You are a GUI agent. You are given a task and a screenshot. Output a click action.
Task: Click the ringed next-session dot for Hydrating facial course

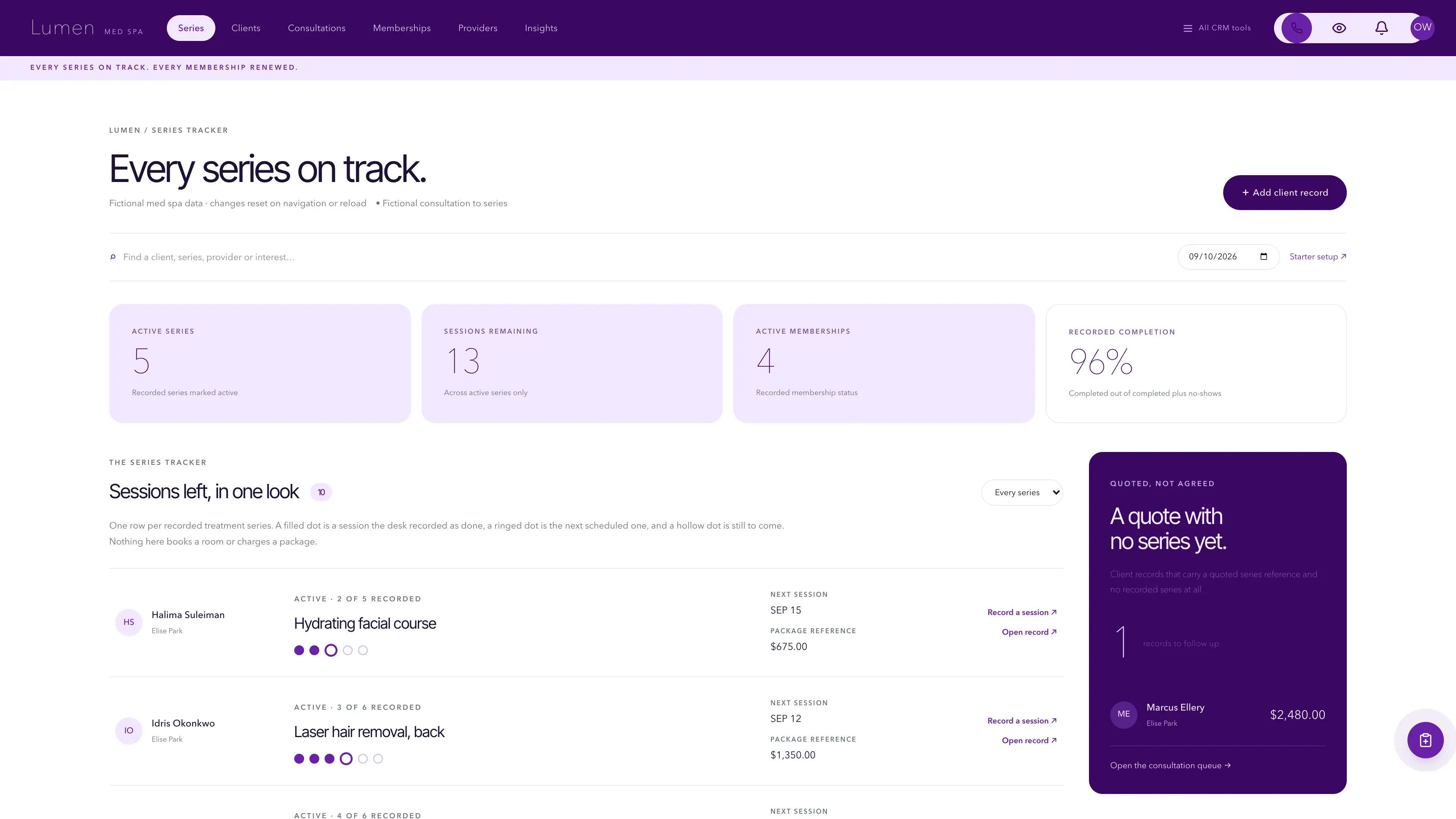[x=331, y=651]
